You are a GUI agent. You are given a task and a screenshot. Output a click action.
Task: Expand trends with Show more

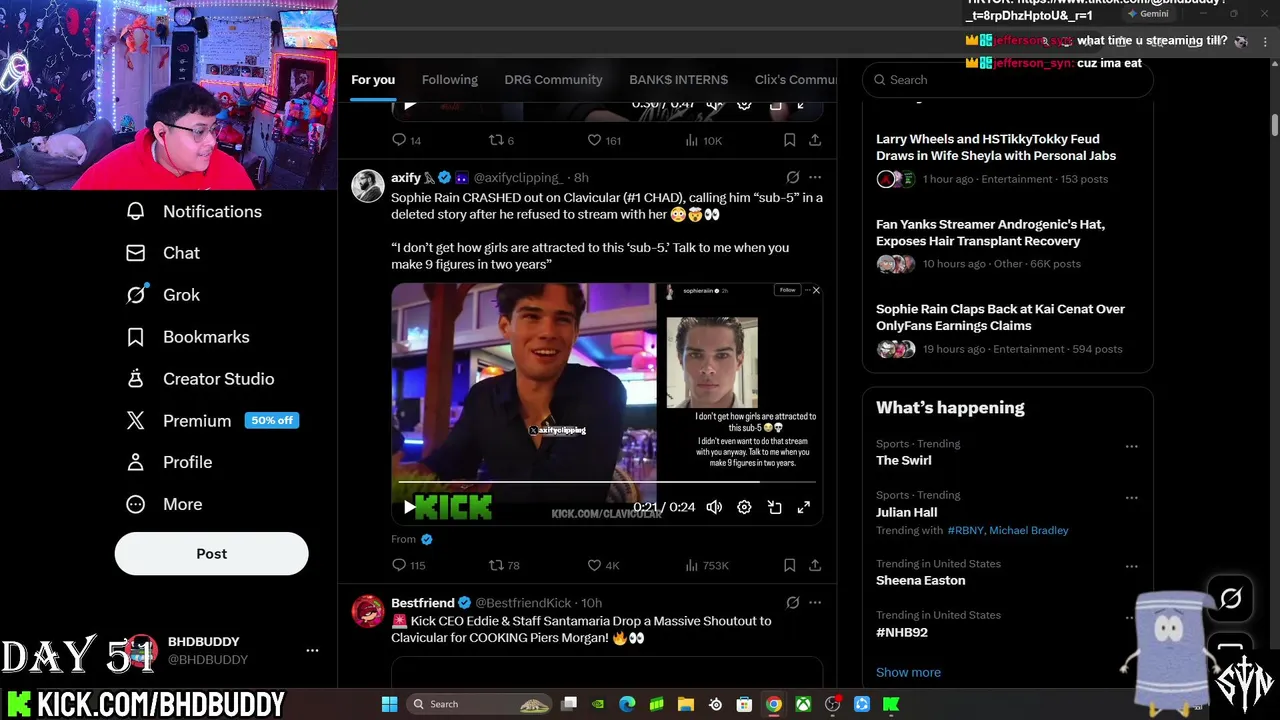click(908, 672)
